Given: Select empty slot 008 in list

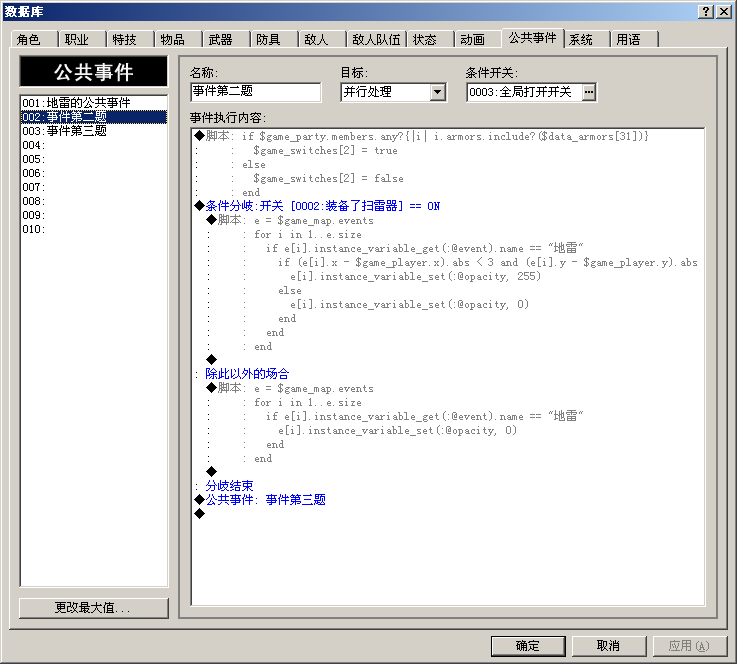Looking at the screenshot, I should click(94, 201).
